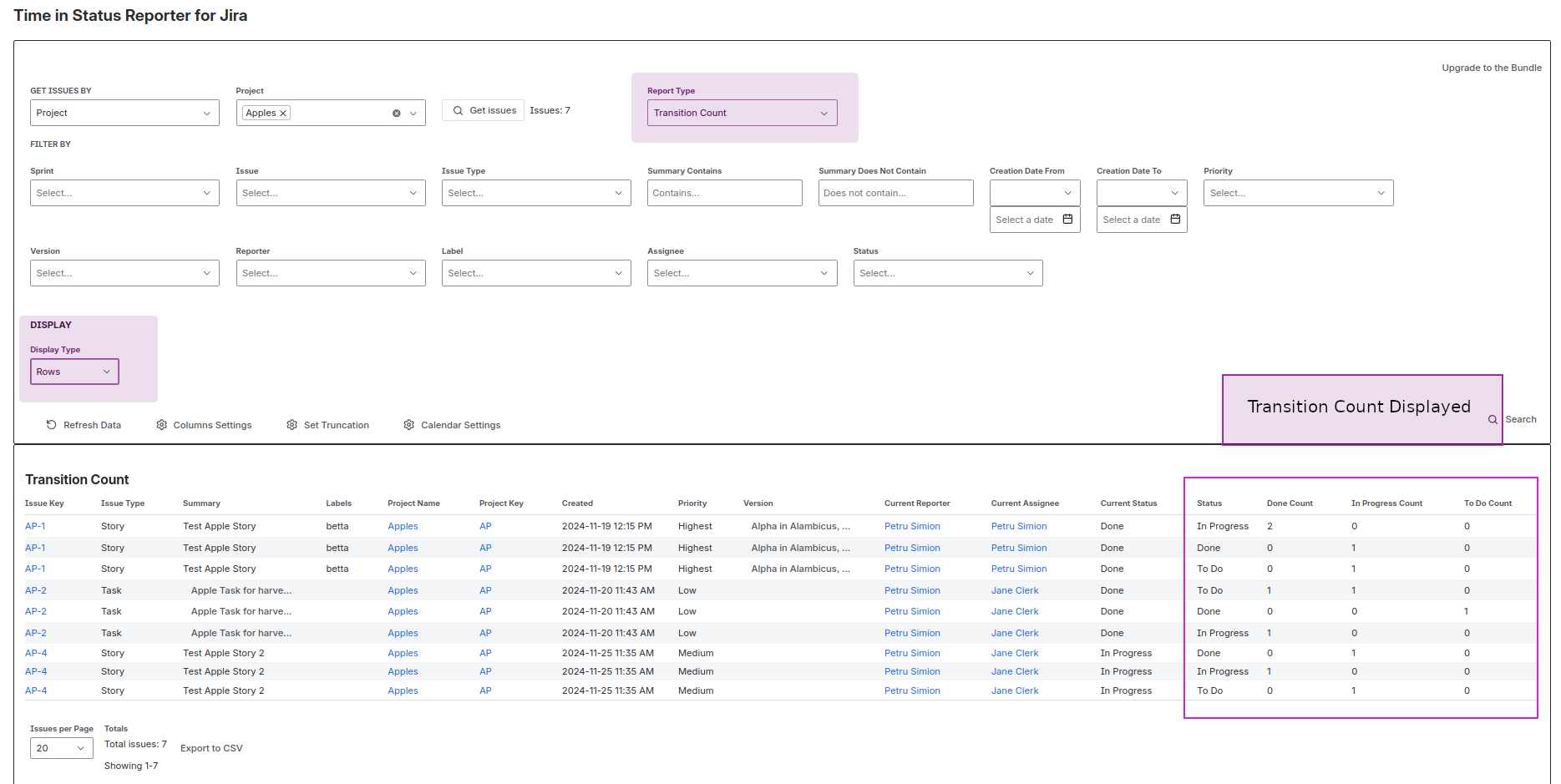Open the Status filter dropdown
The width and height of the screenshot is (1561, 784).
(948, 273)
